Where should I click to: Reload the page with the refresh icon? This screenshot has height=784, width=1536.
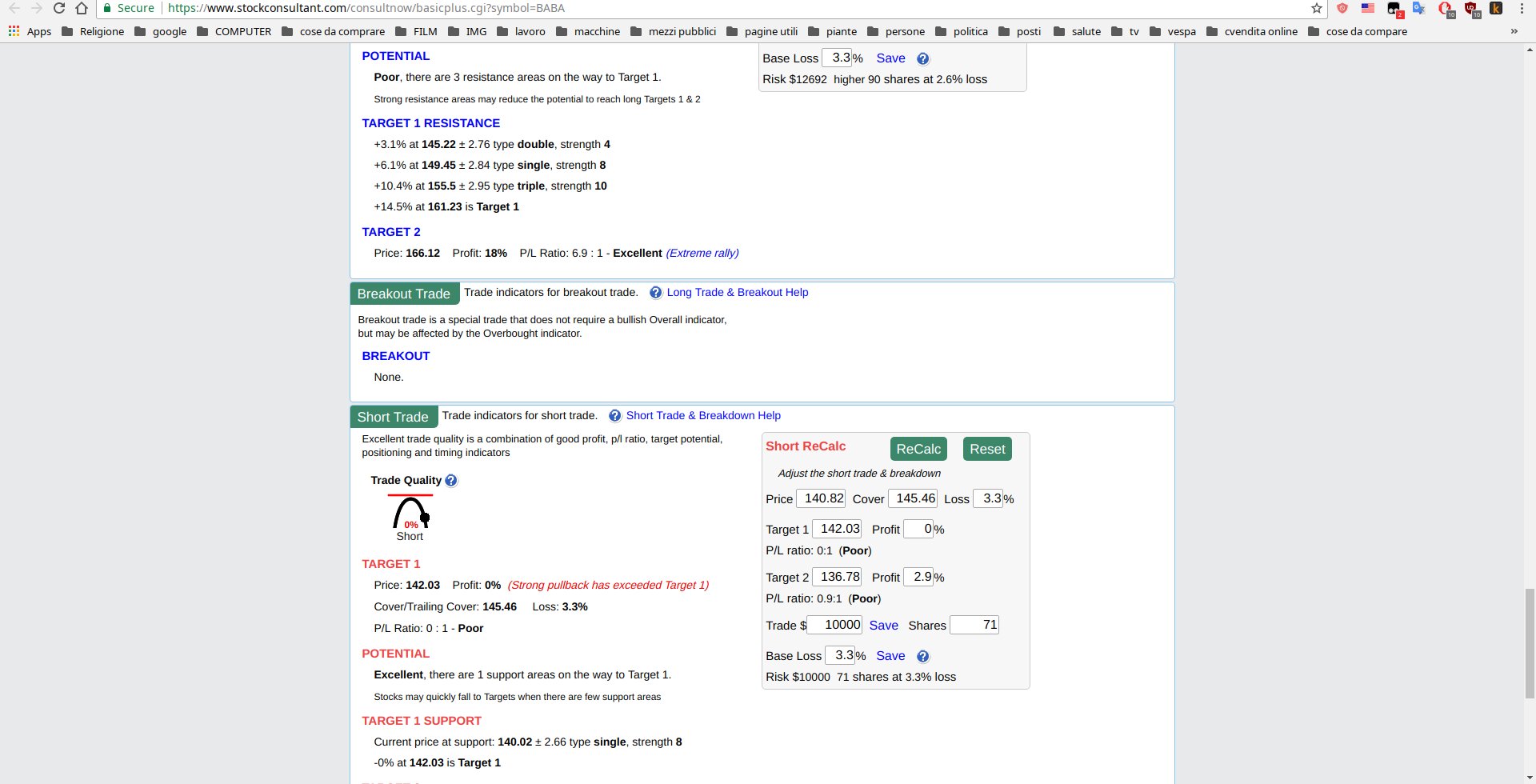point(58,8)
